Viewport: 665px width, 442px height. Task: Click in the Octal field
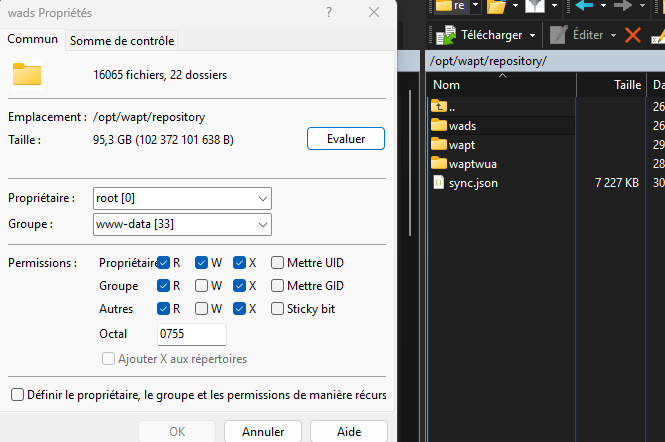(x=190, y=334)
